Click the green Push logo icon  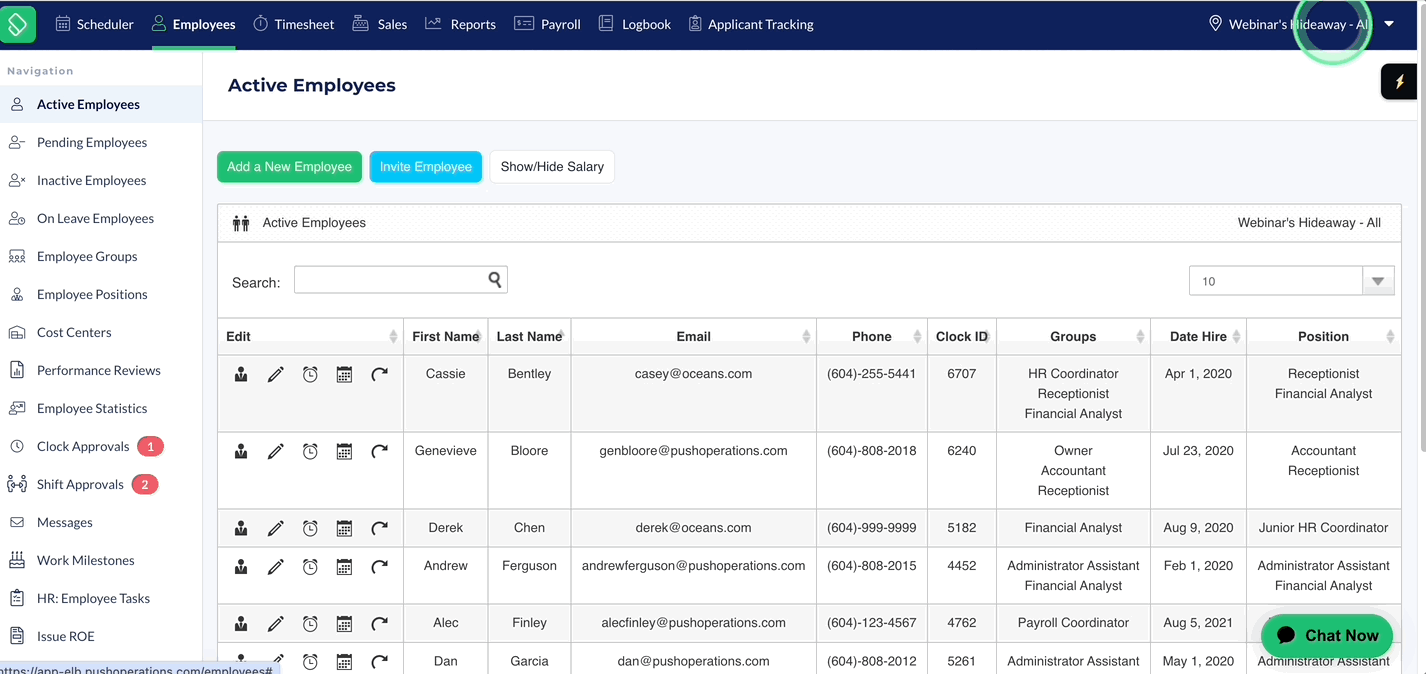tap(17, 24)
